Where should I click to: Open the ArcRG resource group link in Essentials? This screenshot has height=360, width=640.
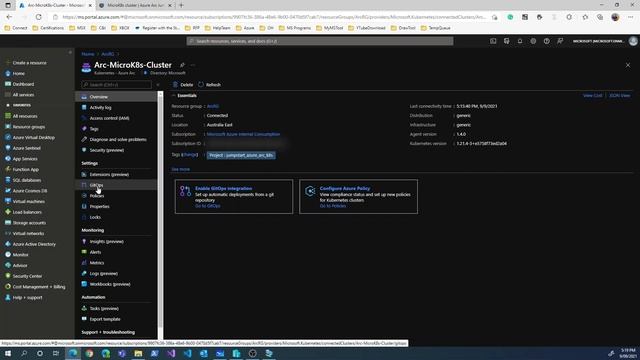tap(213, 106)
